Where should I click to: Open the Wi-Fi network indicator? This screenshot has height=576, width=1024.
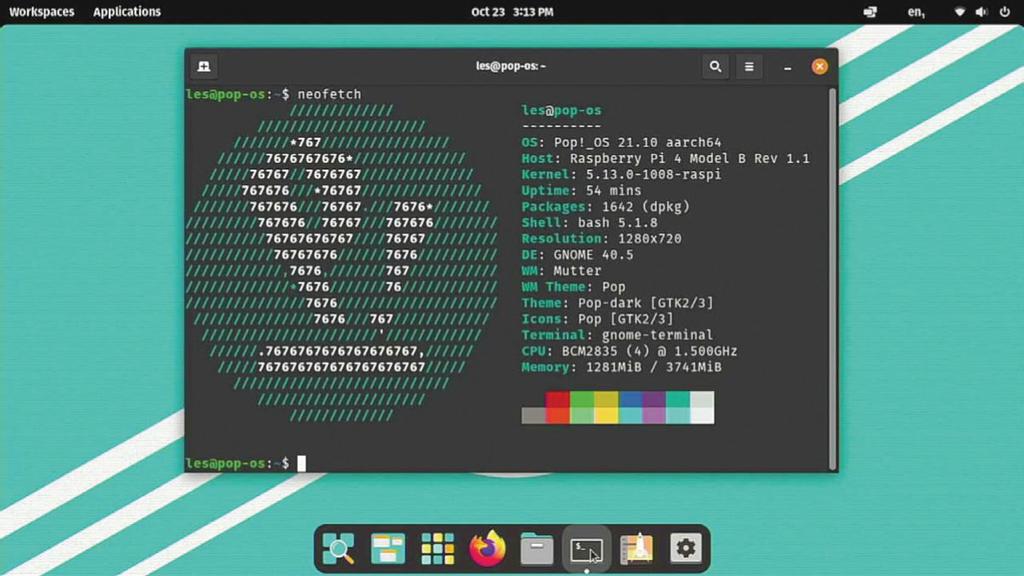(959, 12)
